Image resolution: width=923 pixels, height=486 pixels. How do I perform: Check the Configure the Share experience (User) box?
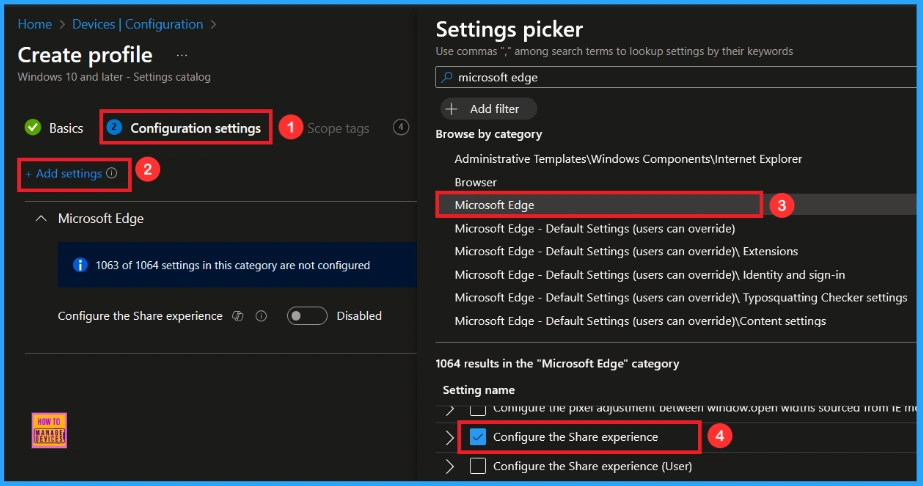pyautogui.click(x=478, y=466)
